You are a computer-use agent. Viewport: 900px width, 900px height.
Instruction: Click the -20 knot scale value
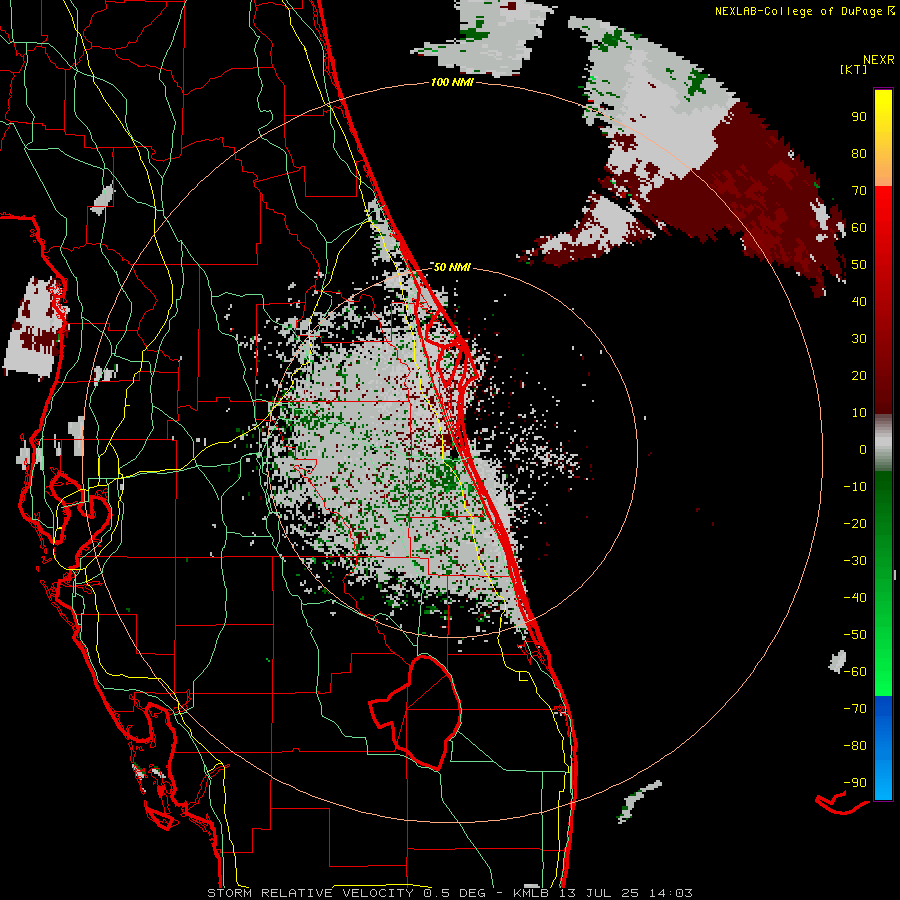pyautogui.click(x=855, y=523)
